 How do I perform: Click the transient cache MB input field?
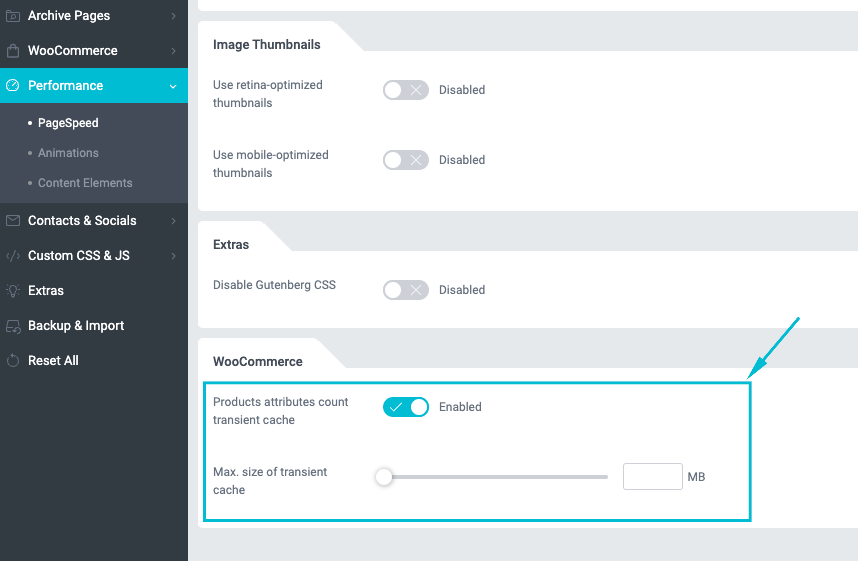coord(652,477)
